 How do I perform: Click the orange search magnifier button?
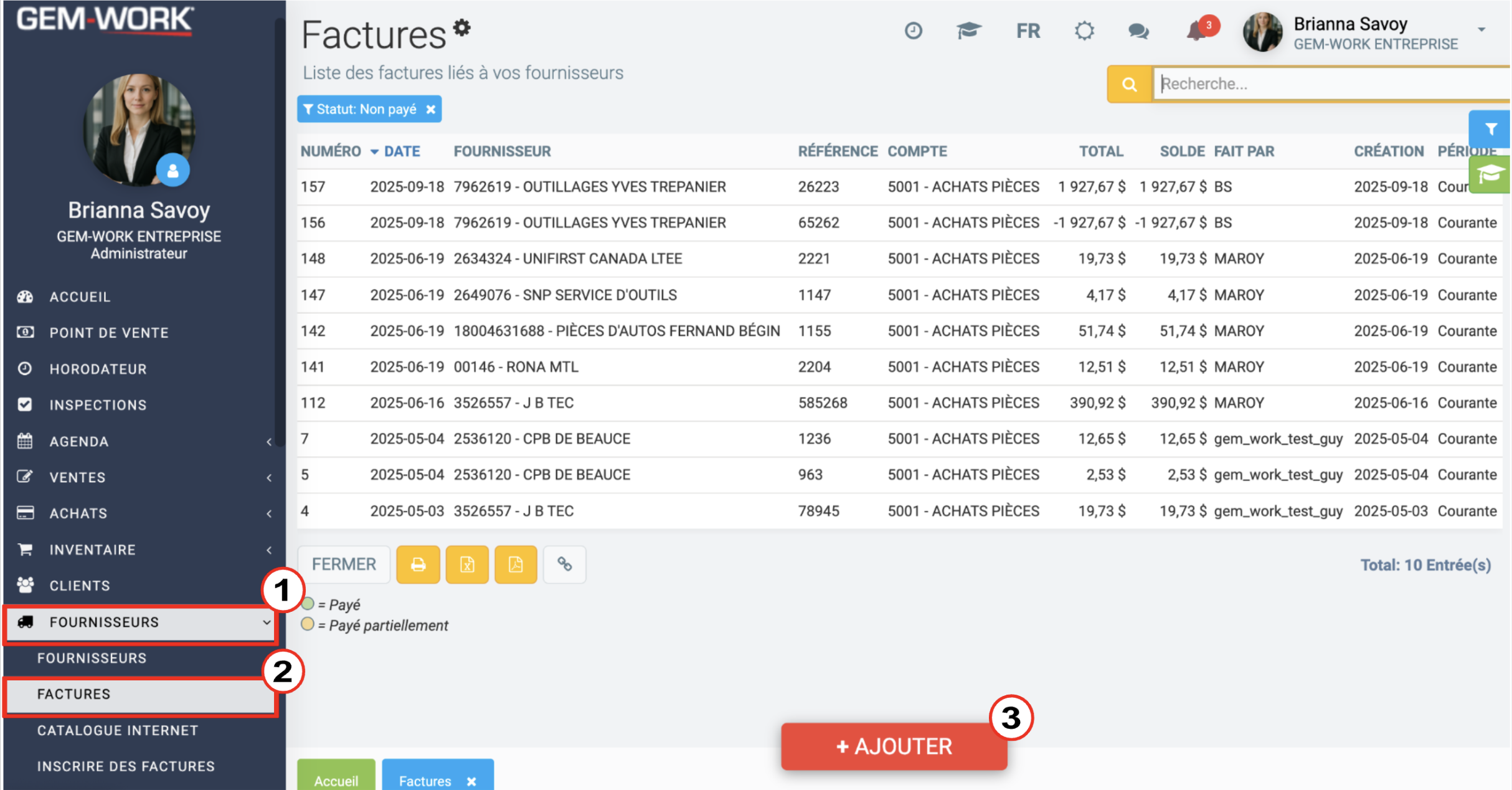pos(1129,84)
